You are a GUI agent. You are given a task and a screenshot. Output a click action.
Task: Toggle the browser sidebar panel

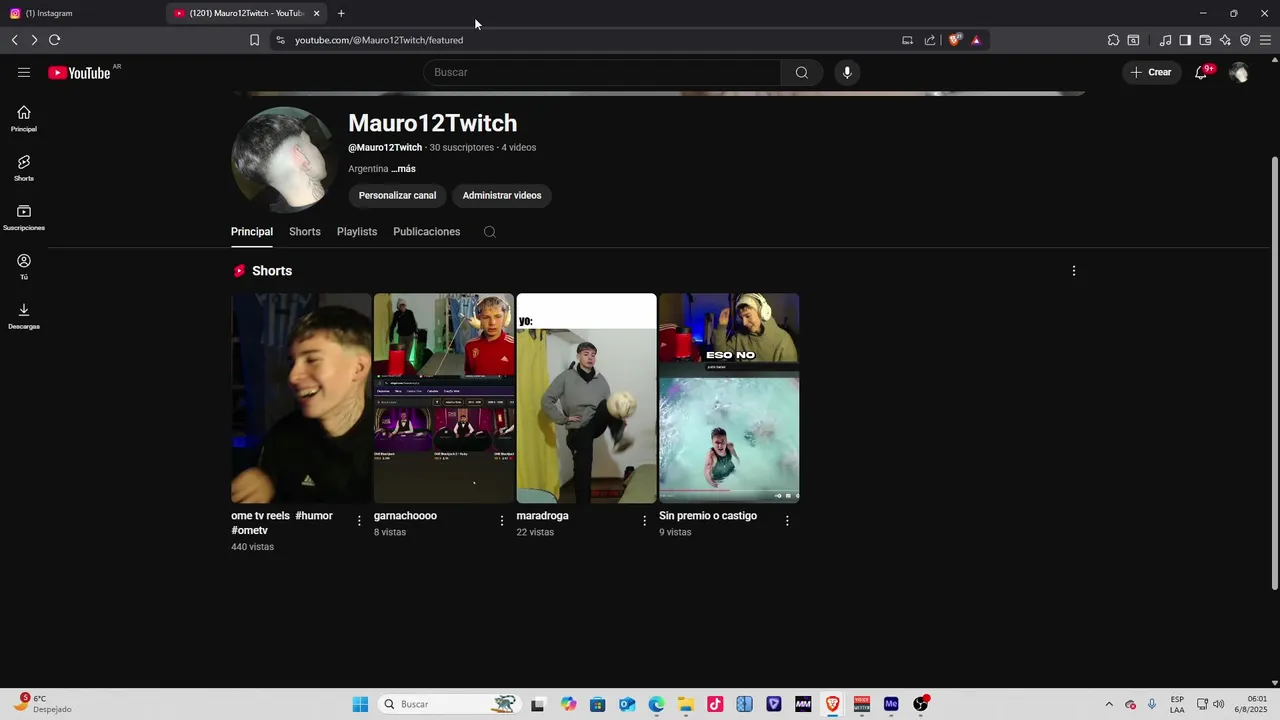pos(1185,40)
